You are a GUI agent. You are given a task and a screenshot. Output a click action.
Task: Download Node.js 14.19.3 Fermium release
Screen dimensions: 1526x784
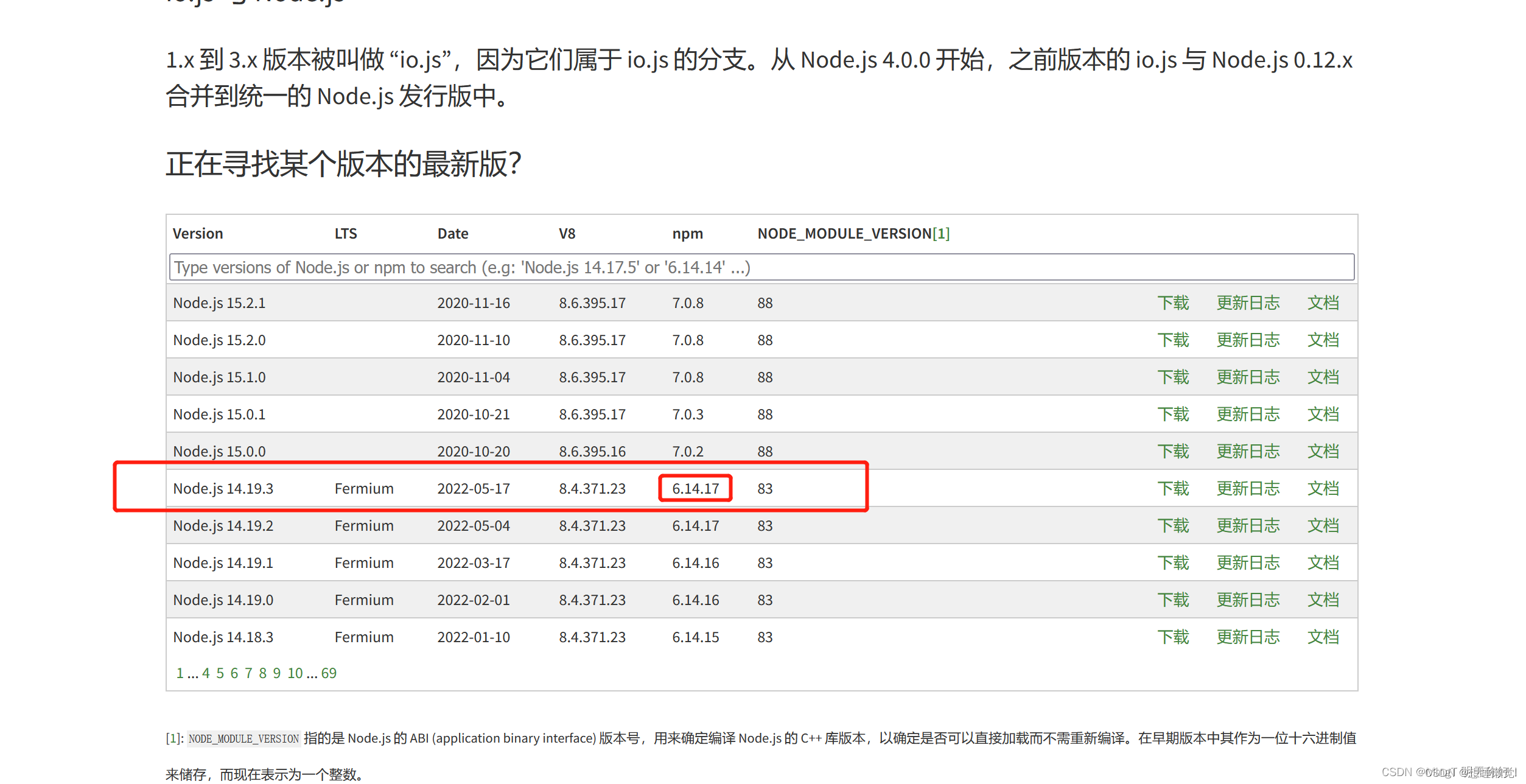1172,489
